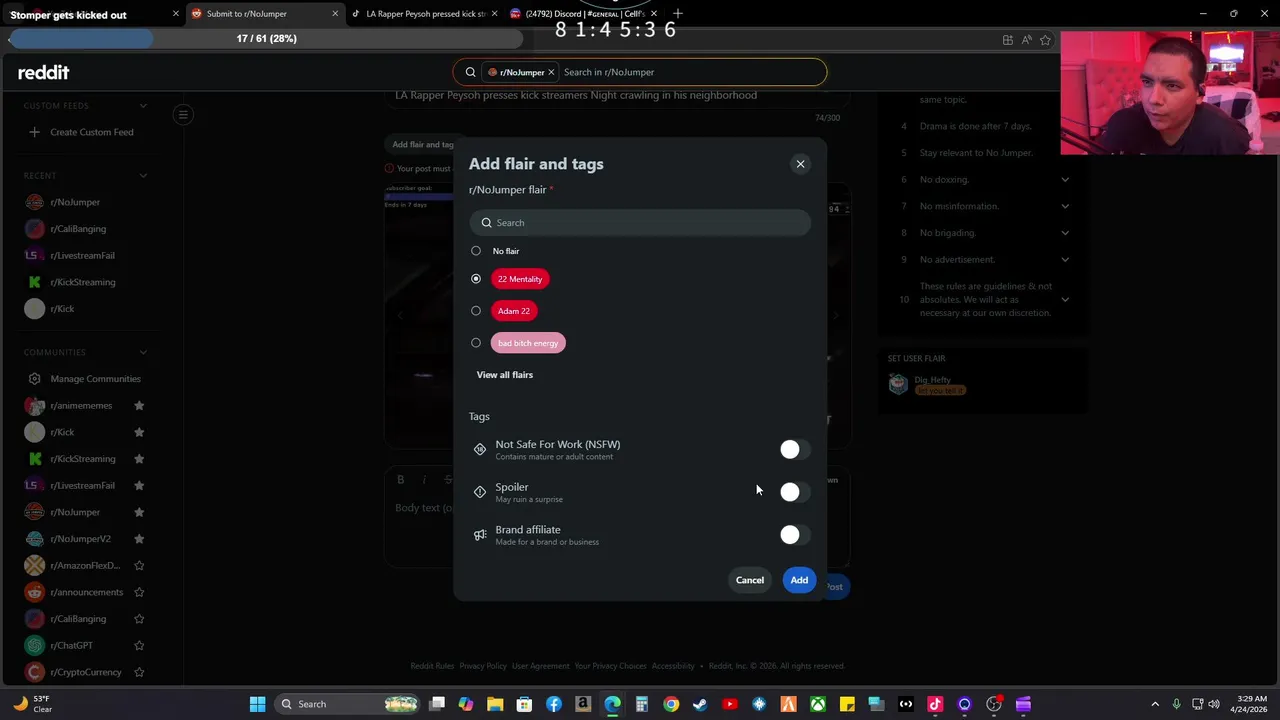
Task: Collapse the sidebar navigation button
Action: point(183,115)
